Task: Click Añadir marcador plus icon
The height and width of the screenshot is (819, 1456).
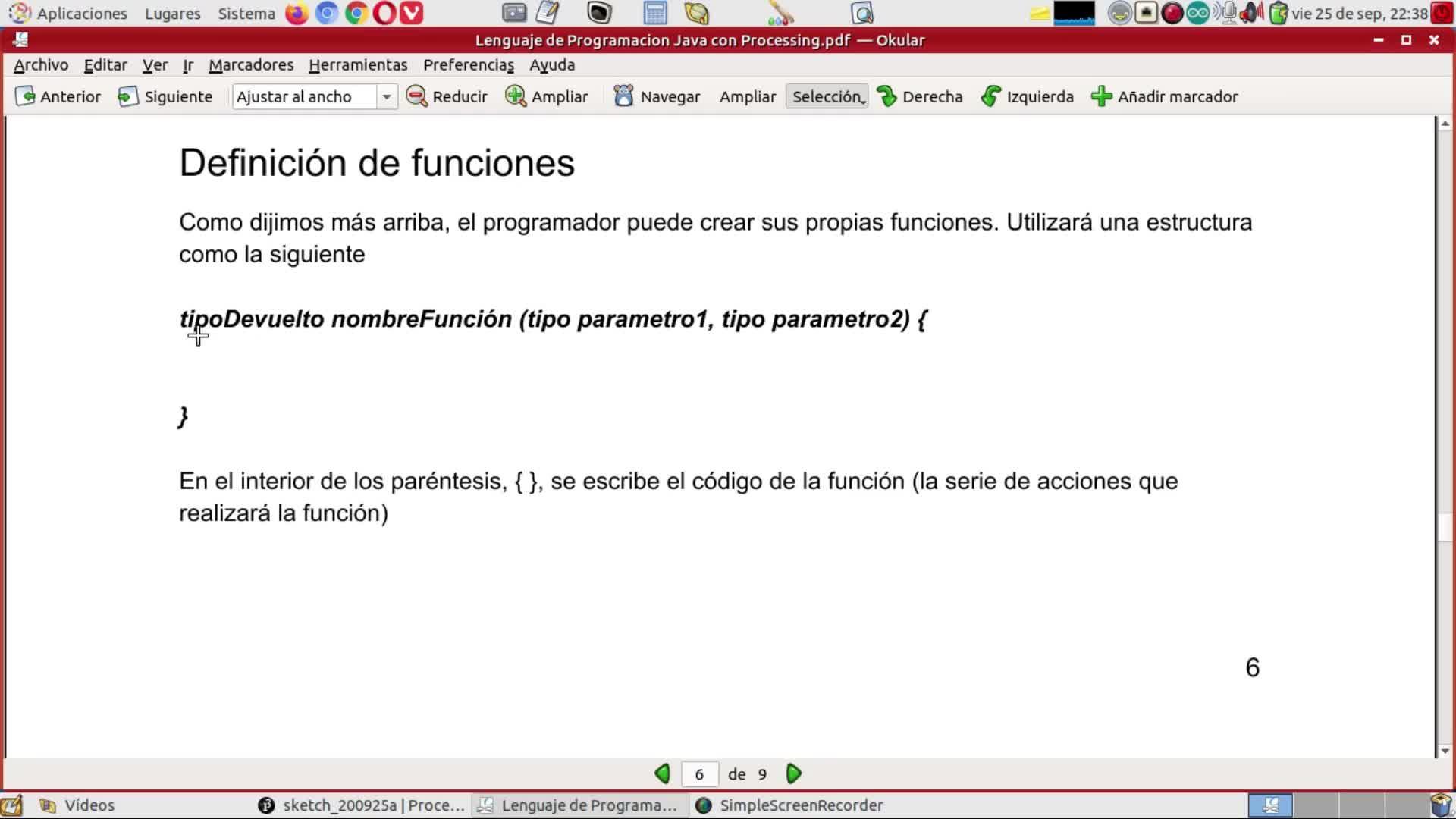Action: pos(1101,96)
